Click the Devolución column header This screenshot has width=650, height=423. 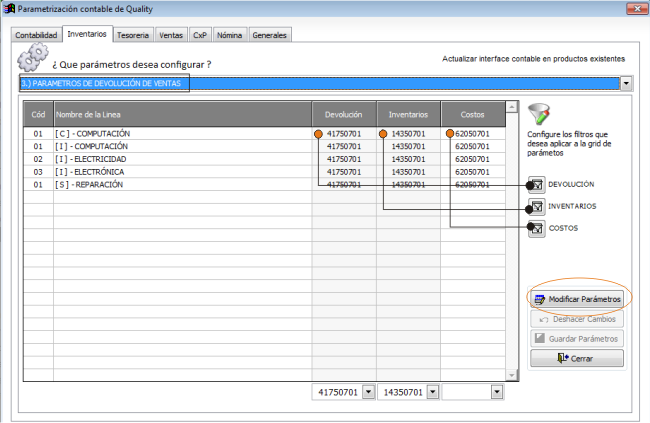[x=344, y=114]
